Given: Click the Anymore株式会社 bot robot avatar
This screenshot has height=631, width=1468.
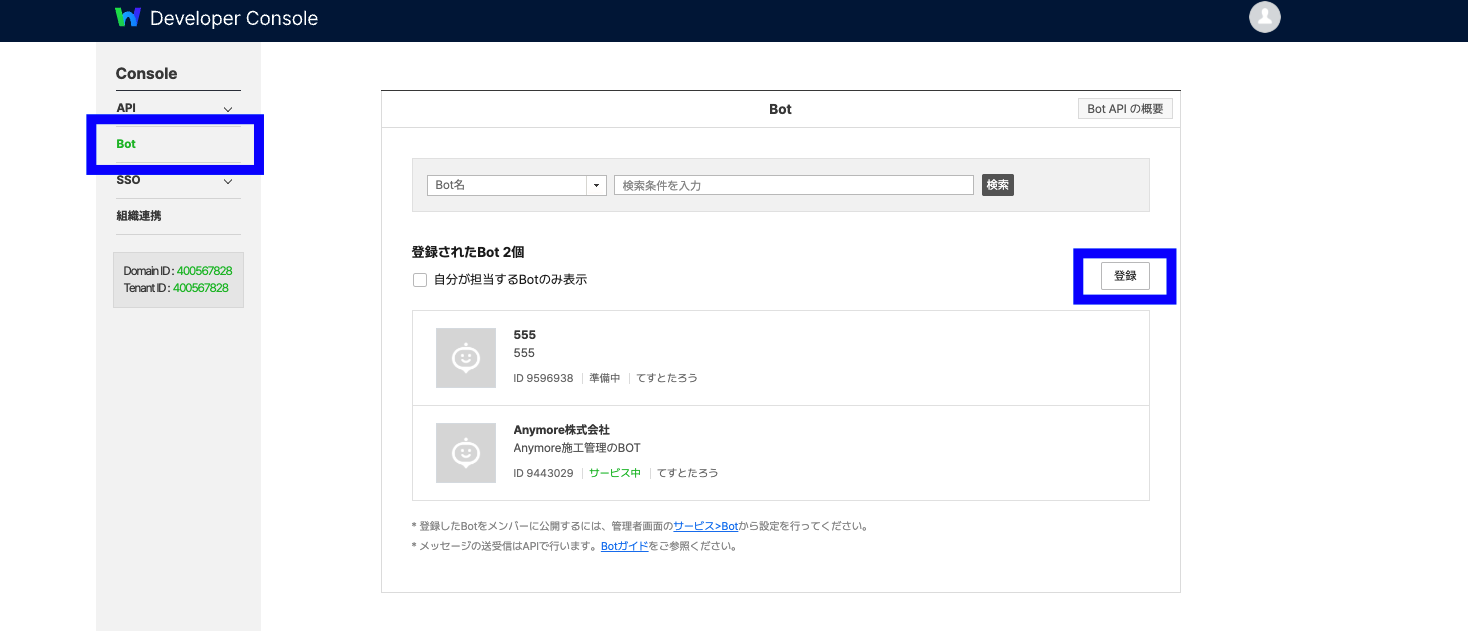Looking at the screenshot, I should click(465, 452).
